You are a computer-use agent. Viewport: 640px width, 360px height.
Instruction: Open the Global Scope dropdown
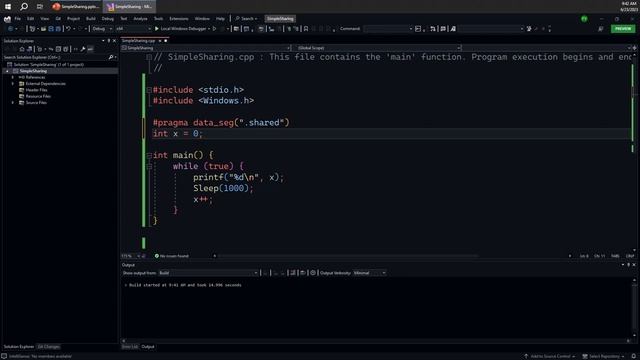(x=378, y=48)
